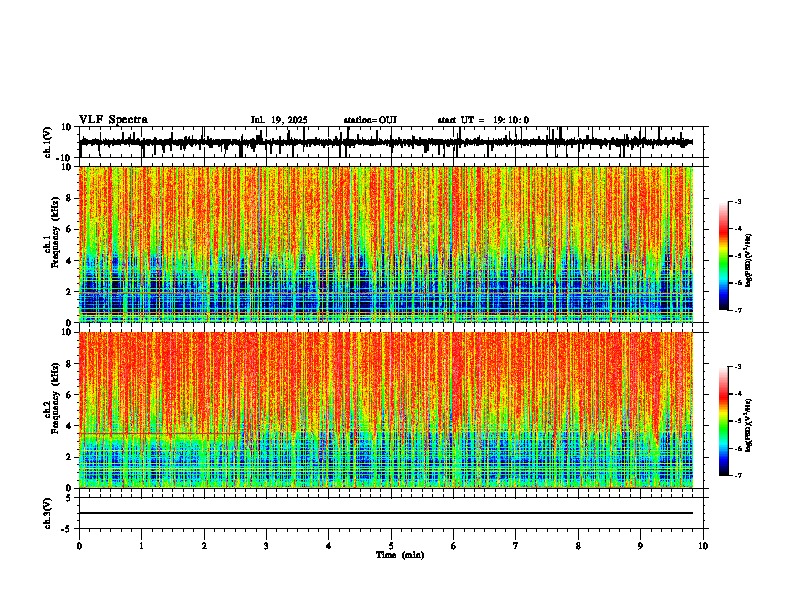Image resolution: width=792 pixels, height=612 pixels.
Task: Click the "Time (min)" x-axis label
Action: pos(400,555)
